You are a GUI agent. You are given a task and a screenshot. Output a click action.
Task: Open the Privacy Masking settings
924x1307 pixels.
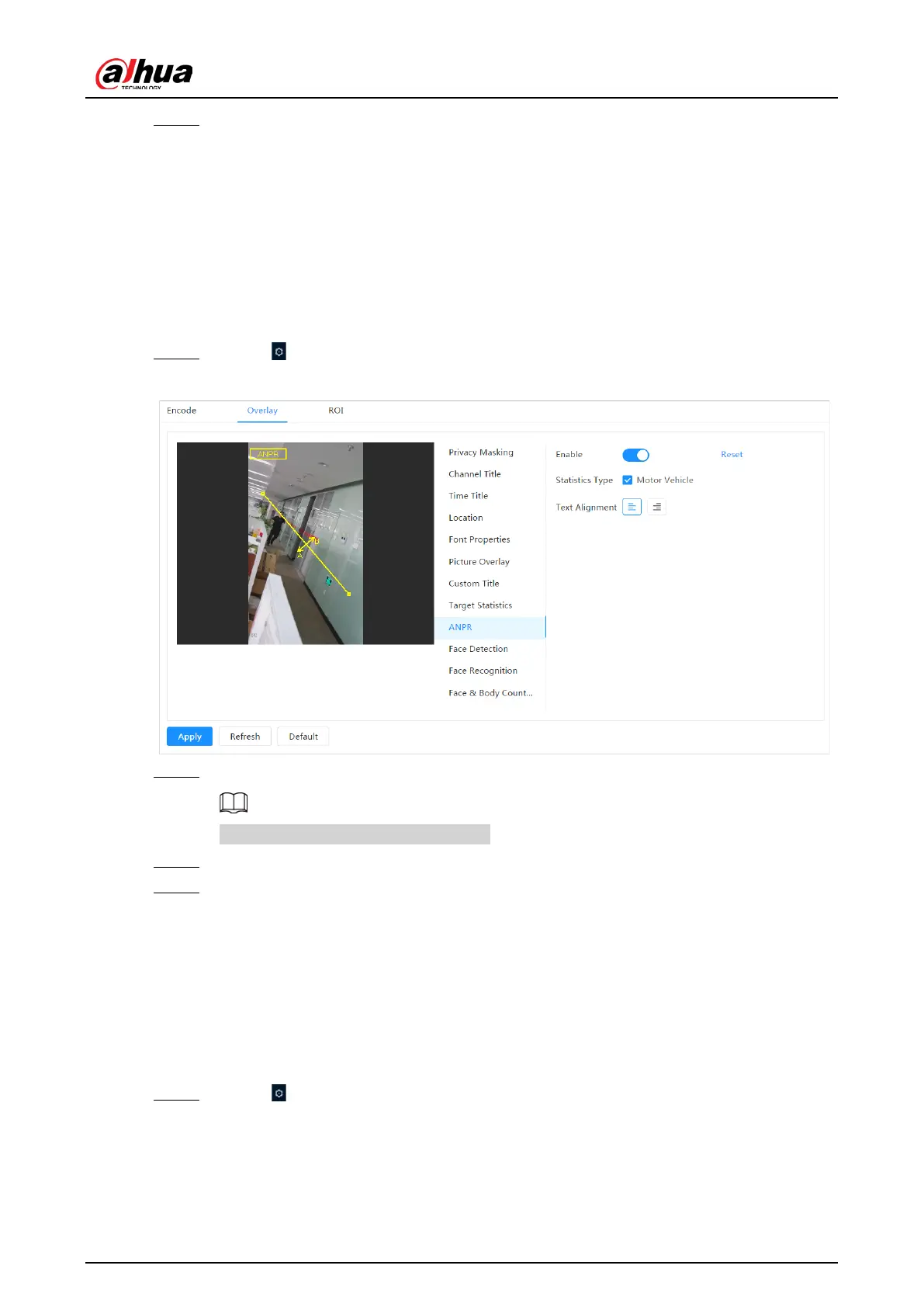tap(480, 452)
